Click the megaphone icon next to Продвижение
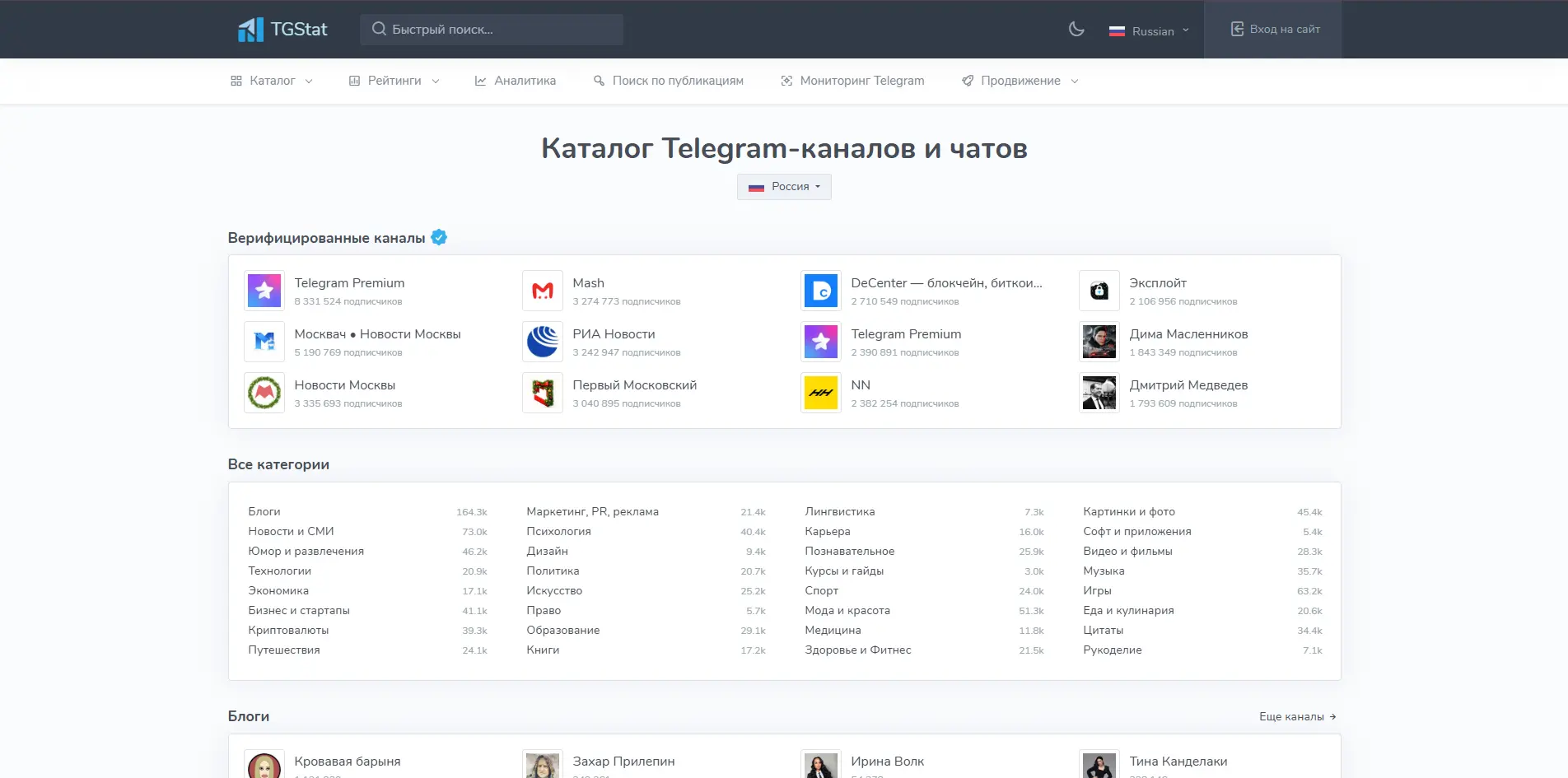 [x=967, y=80]
